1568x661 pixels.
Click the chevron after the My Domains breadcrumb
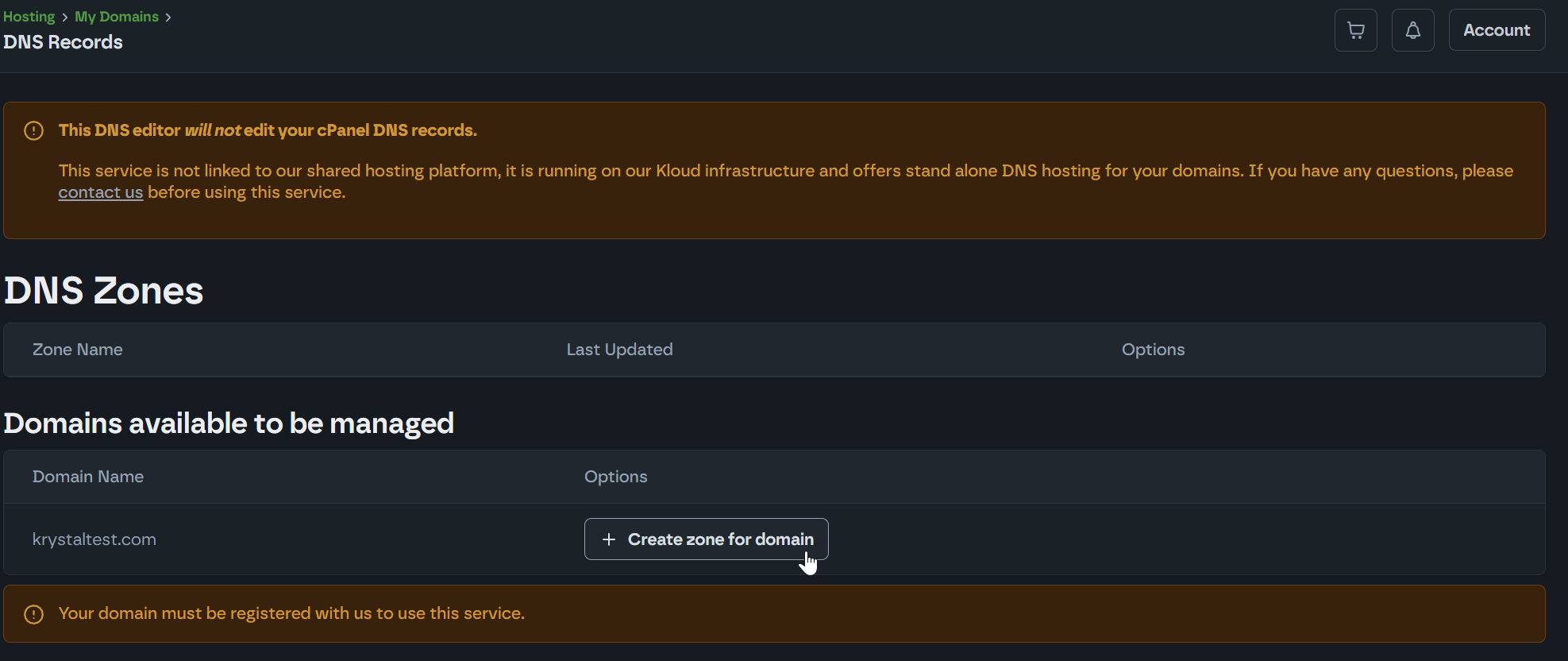pyautogui.click(x=168, y=17)
